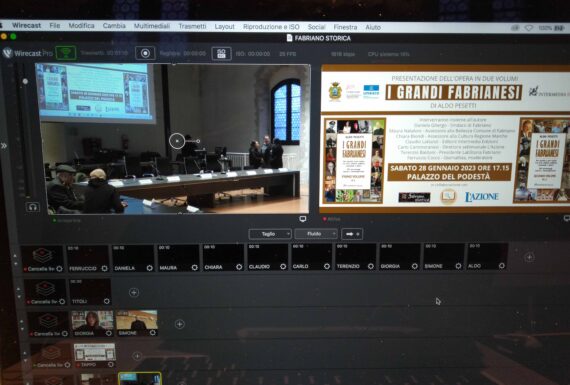Start streaming with the green broadcast icon
Viewport: 570px width, 385px height.
pyautogui.click(x=66, y=53)
